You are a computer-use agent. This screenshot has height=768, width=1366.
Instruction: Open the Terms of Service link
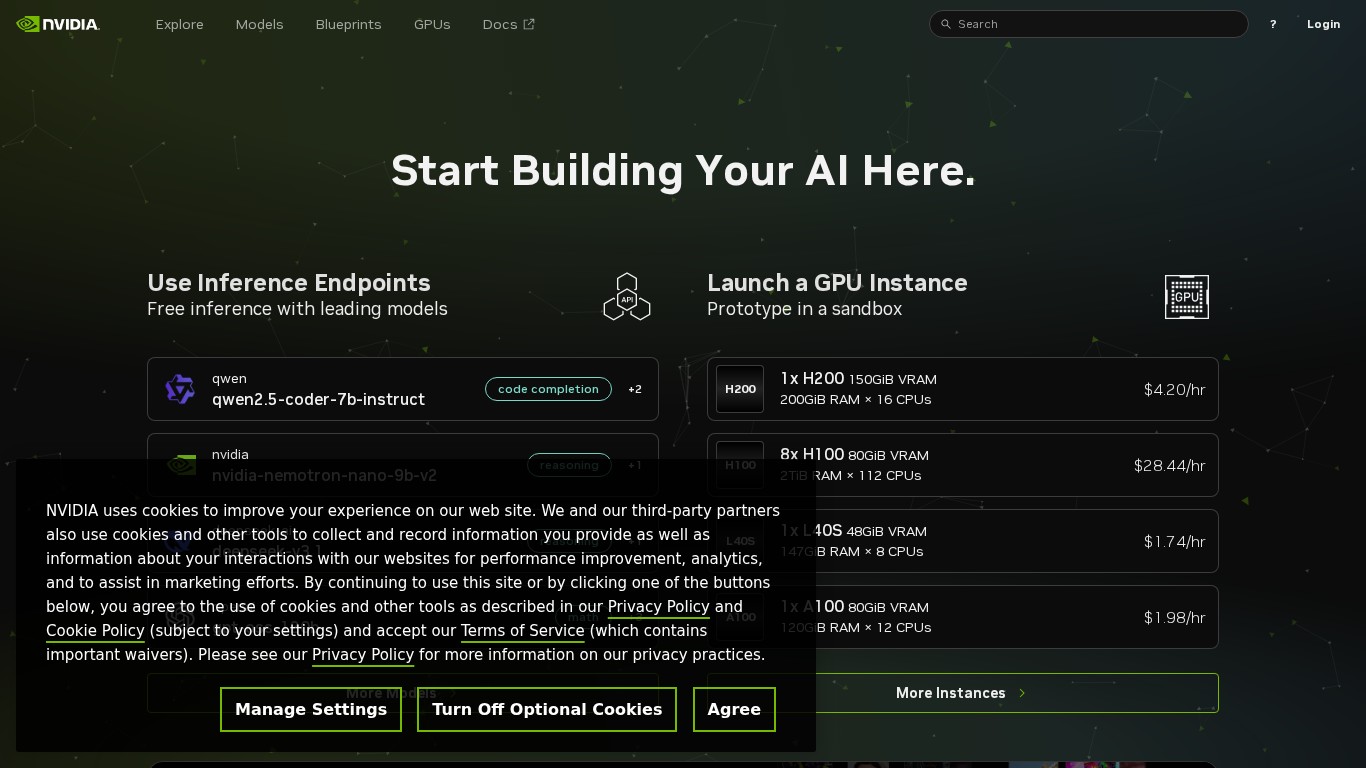tap(523, 631)
